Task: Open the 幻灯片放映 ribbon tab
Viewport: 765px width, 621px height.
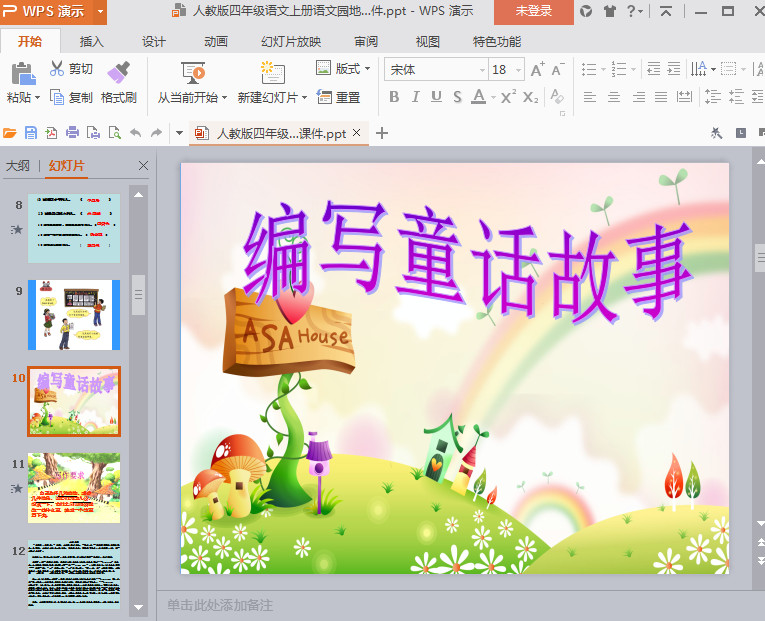Action: tap(291, 42)
